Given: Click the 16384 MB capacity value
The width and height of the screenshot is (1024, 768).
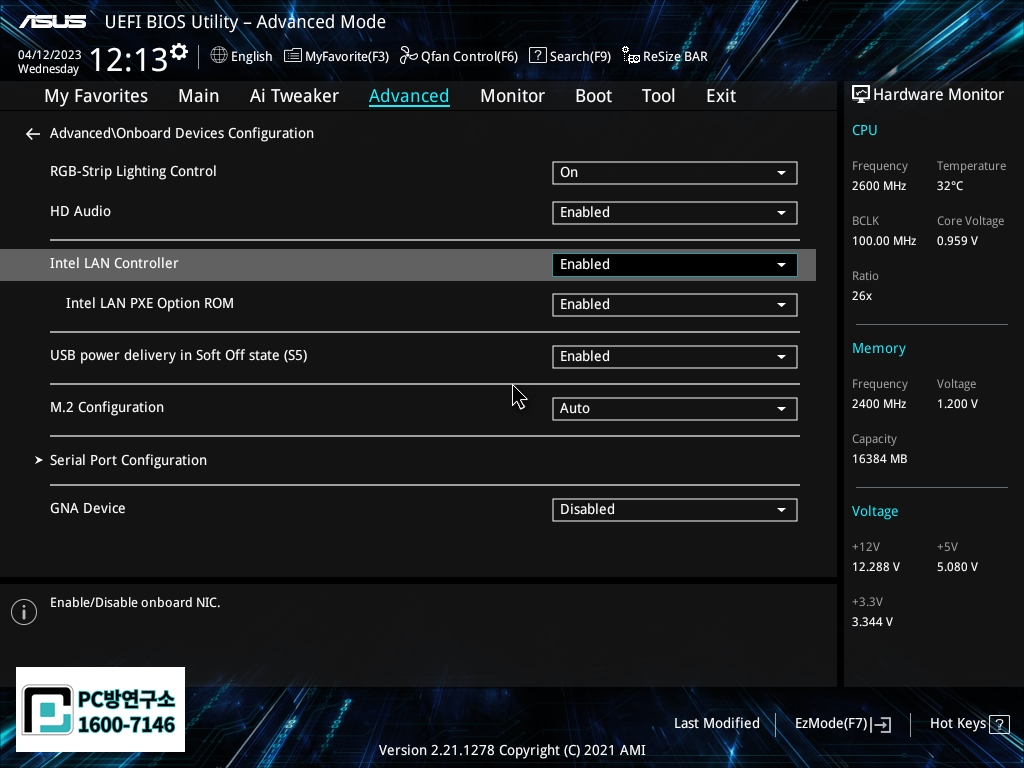Looking at the screenshot, I should pos(879,459).
